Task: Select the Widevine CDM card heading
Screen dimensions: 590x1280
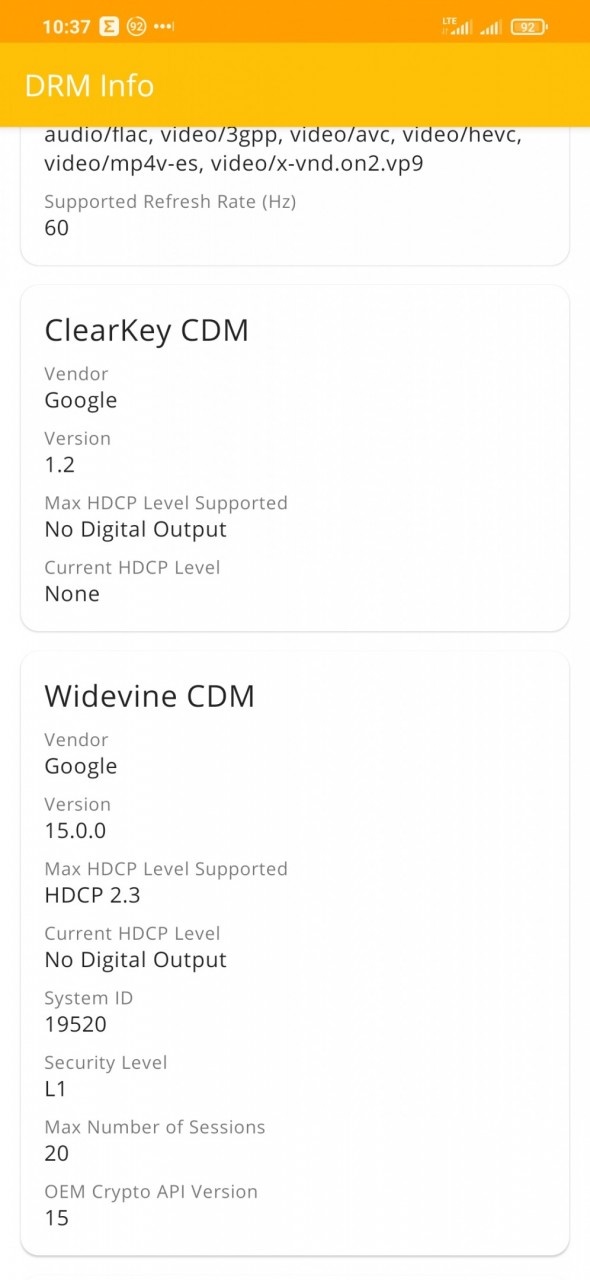Action: [149, 696]
